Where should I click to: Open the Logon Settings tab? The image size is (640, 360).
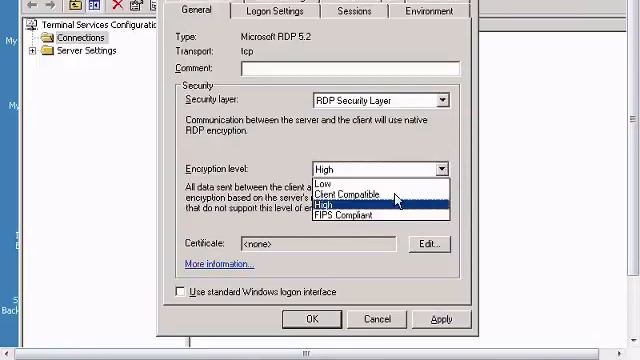coord(275,11)
